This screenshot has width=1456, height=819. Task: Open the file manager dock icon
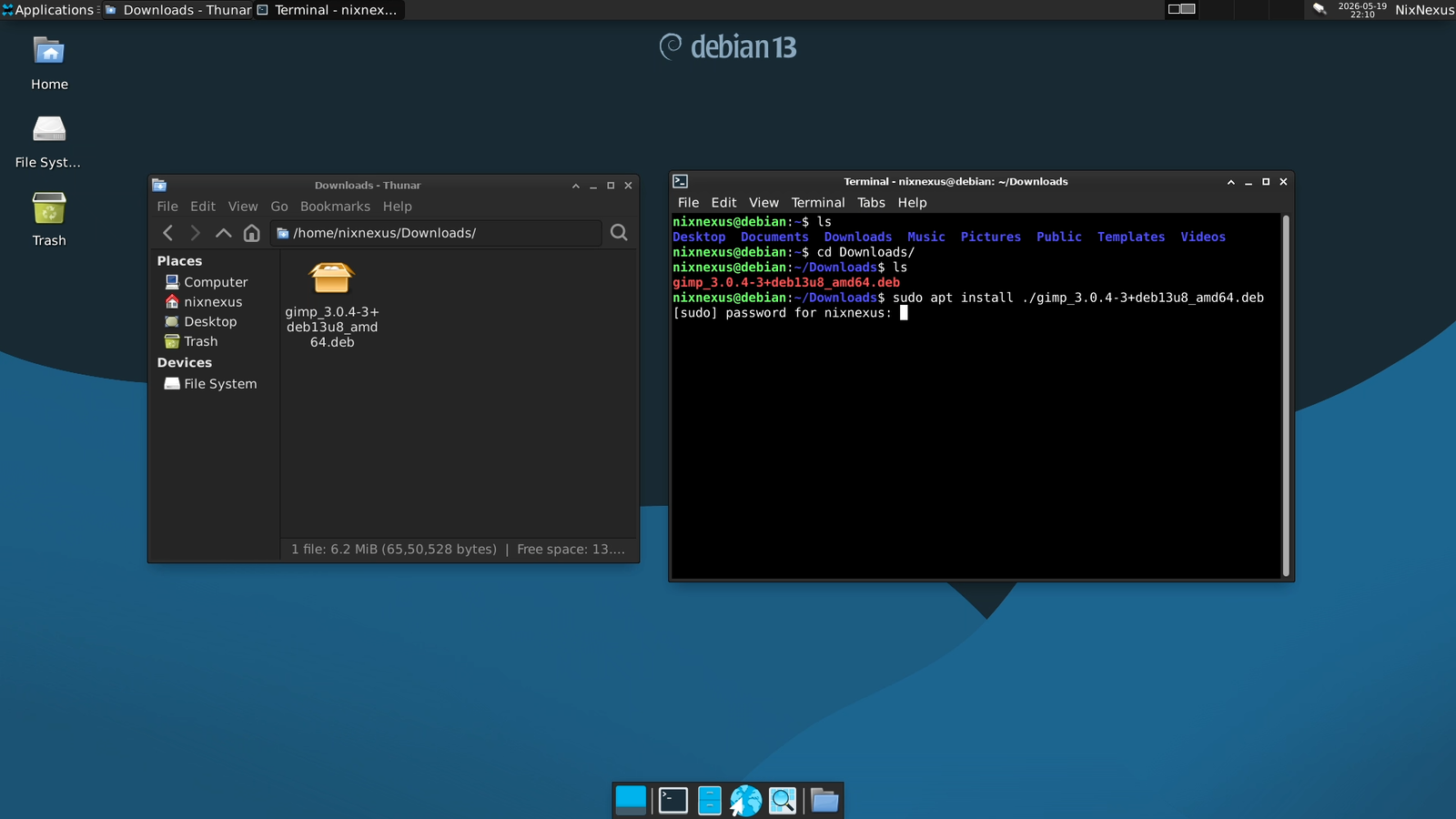(710, 800)
